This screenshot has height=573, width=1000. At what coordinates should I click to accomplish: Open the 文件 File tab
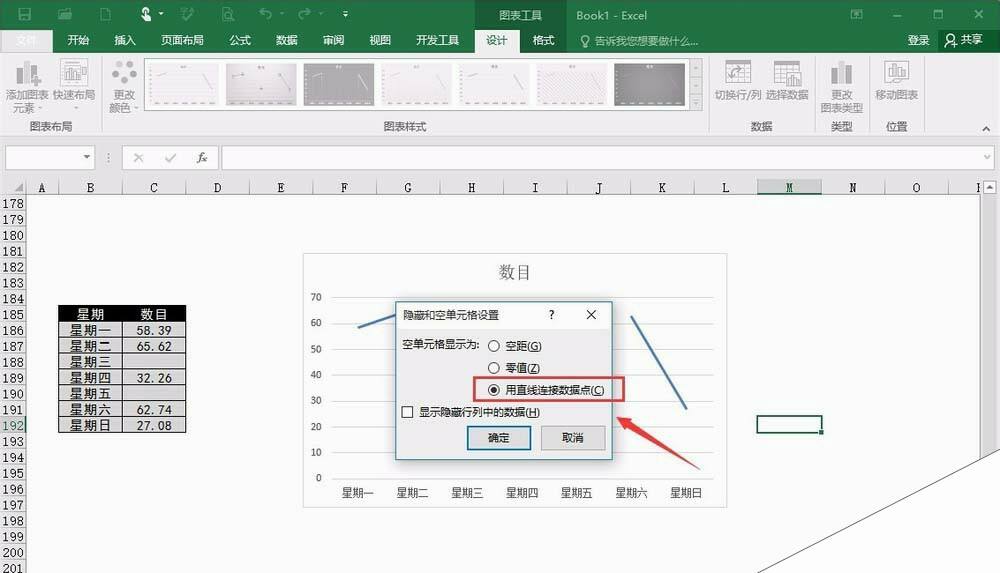click(x=26, y=40)
